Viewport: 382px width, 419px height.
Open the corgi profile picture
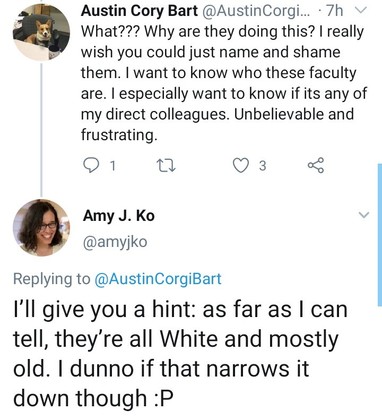41,32
